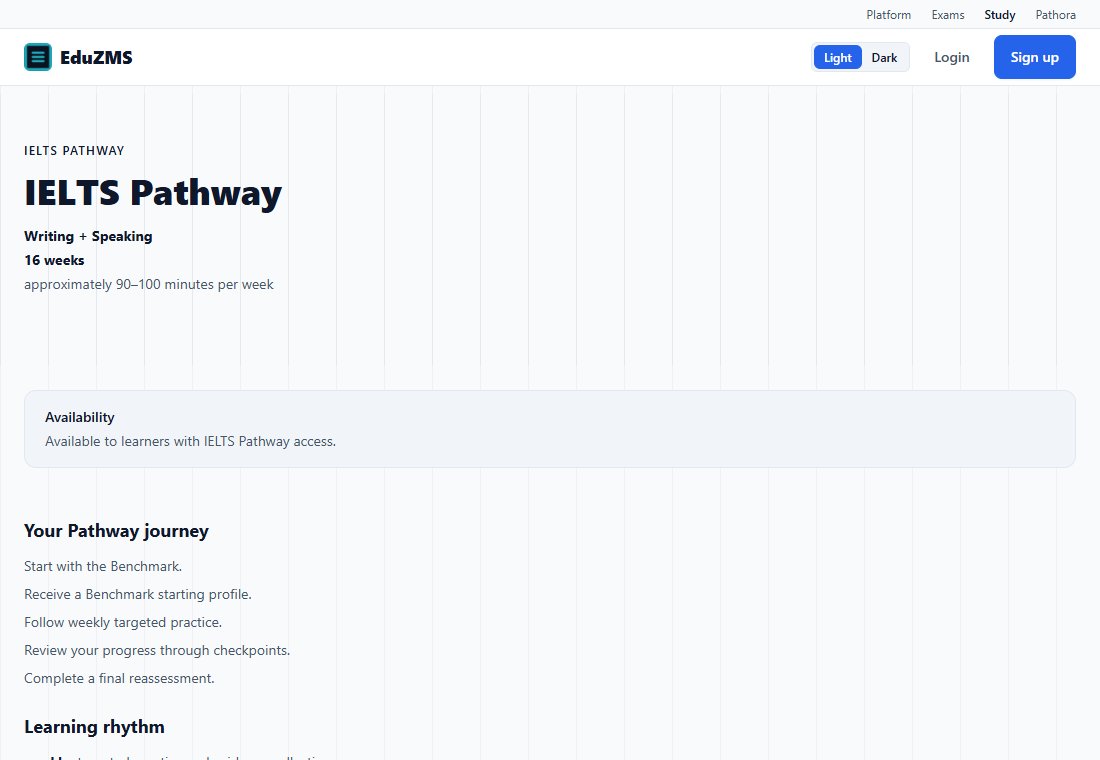Go to the Exams menu item

[948, 15]
